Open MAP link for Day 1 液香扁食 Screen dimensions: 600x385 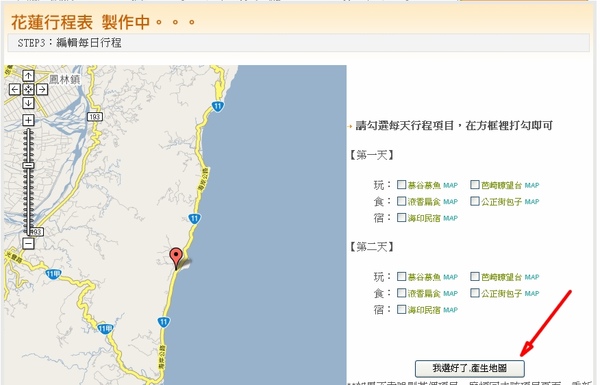450,202
